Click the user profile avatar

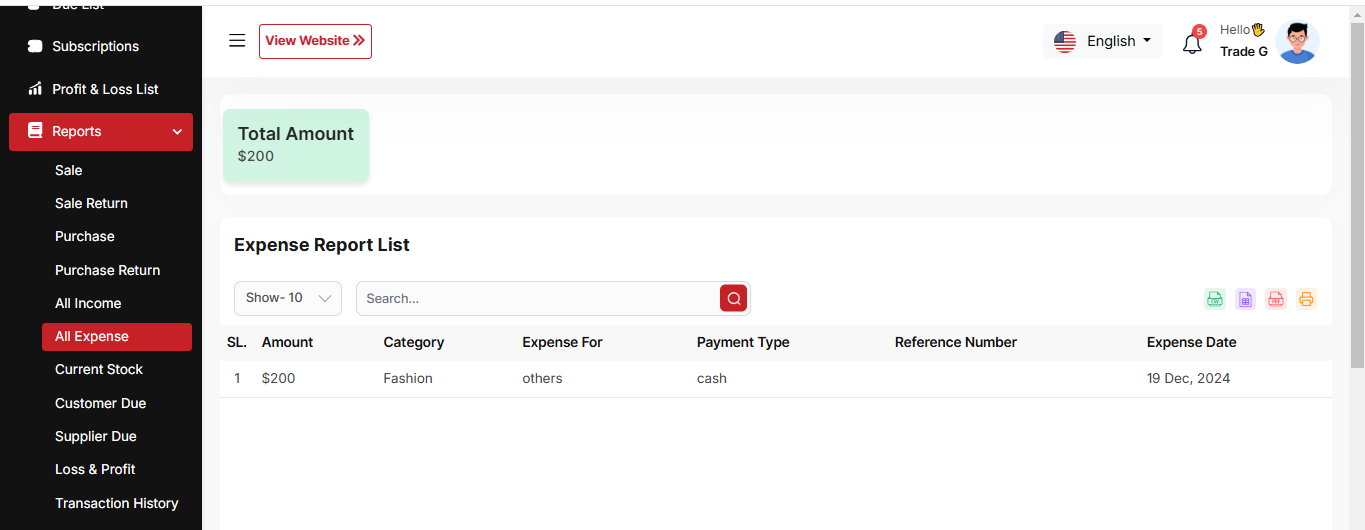(1297, 42)
